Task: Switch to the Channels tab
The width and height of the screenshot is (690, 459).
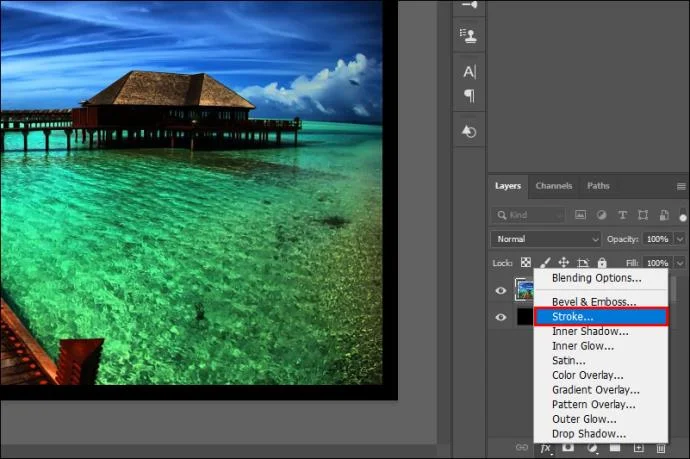Action: pyautogui.click(x=553, y=186)
